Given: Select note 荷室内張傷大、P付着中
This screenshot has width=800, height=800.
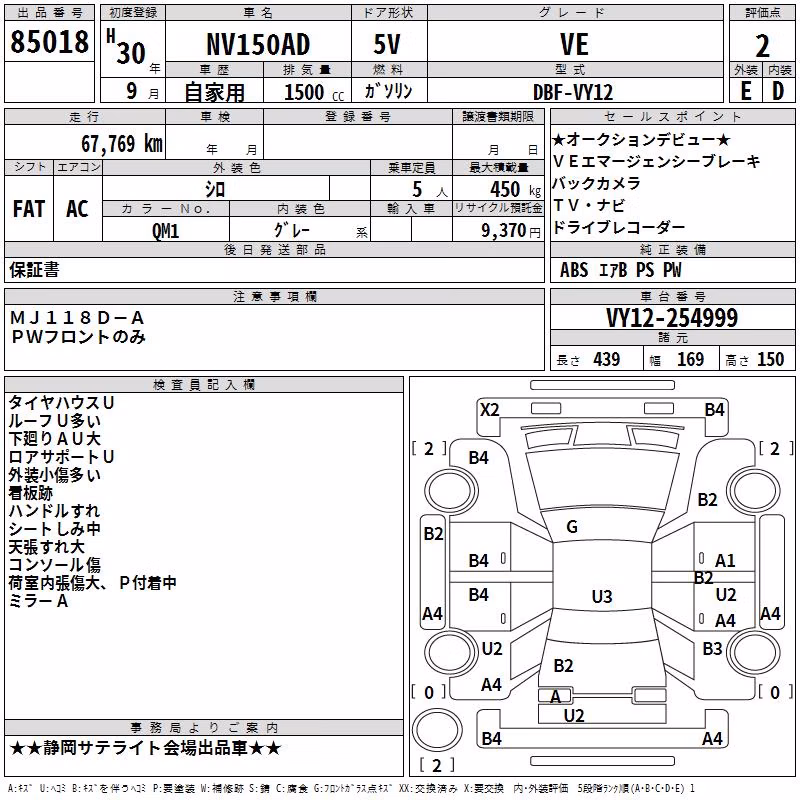Looking at the screenshot, I should pos(92,583).
